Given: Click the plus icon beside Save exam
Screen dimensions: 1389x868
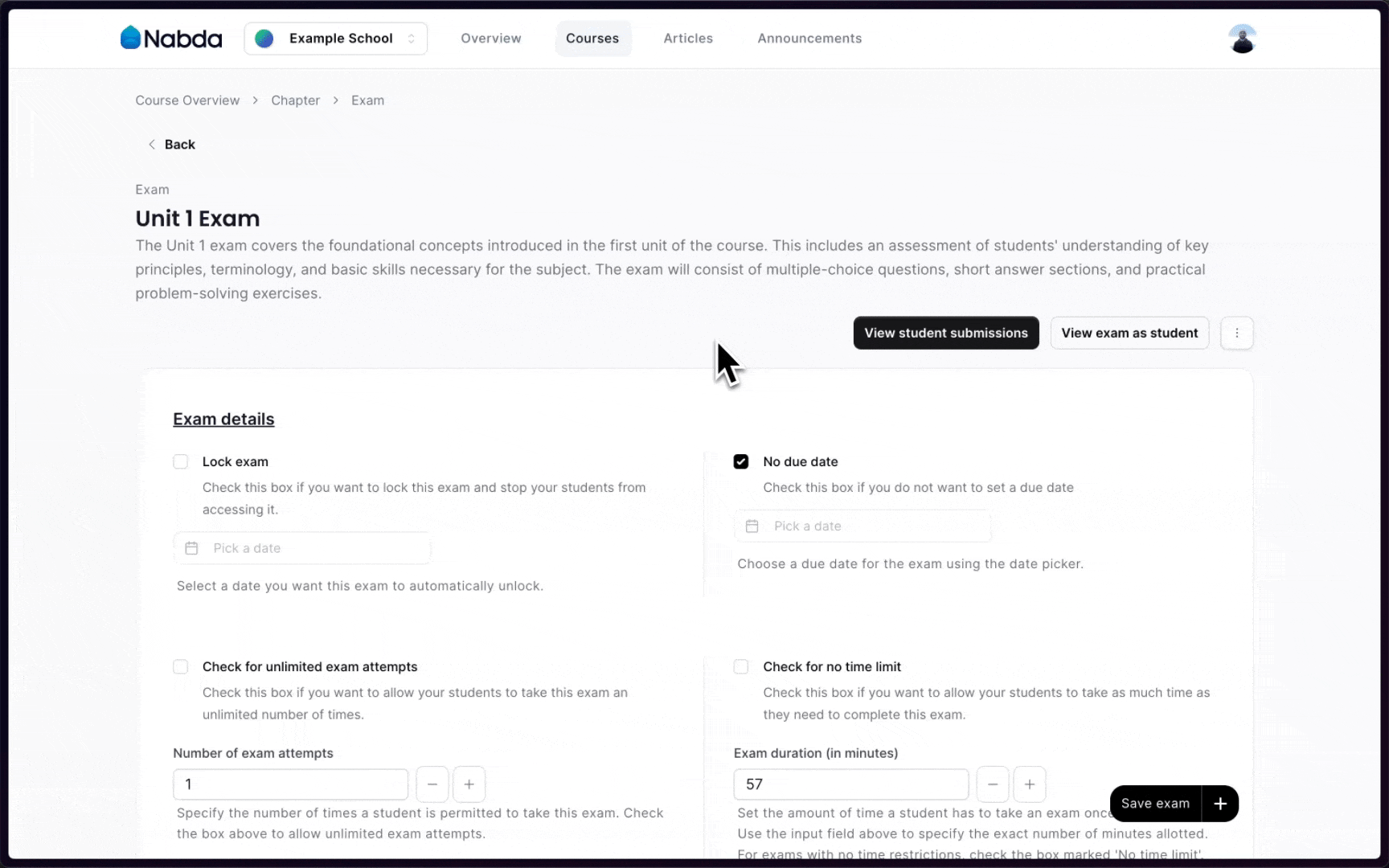Looking at the screenshot, I should click(1219, 804).
